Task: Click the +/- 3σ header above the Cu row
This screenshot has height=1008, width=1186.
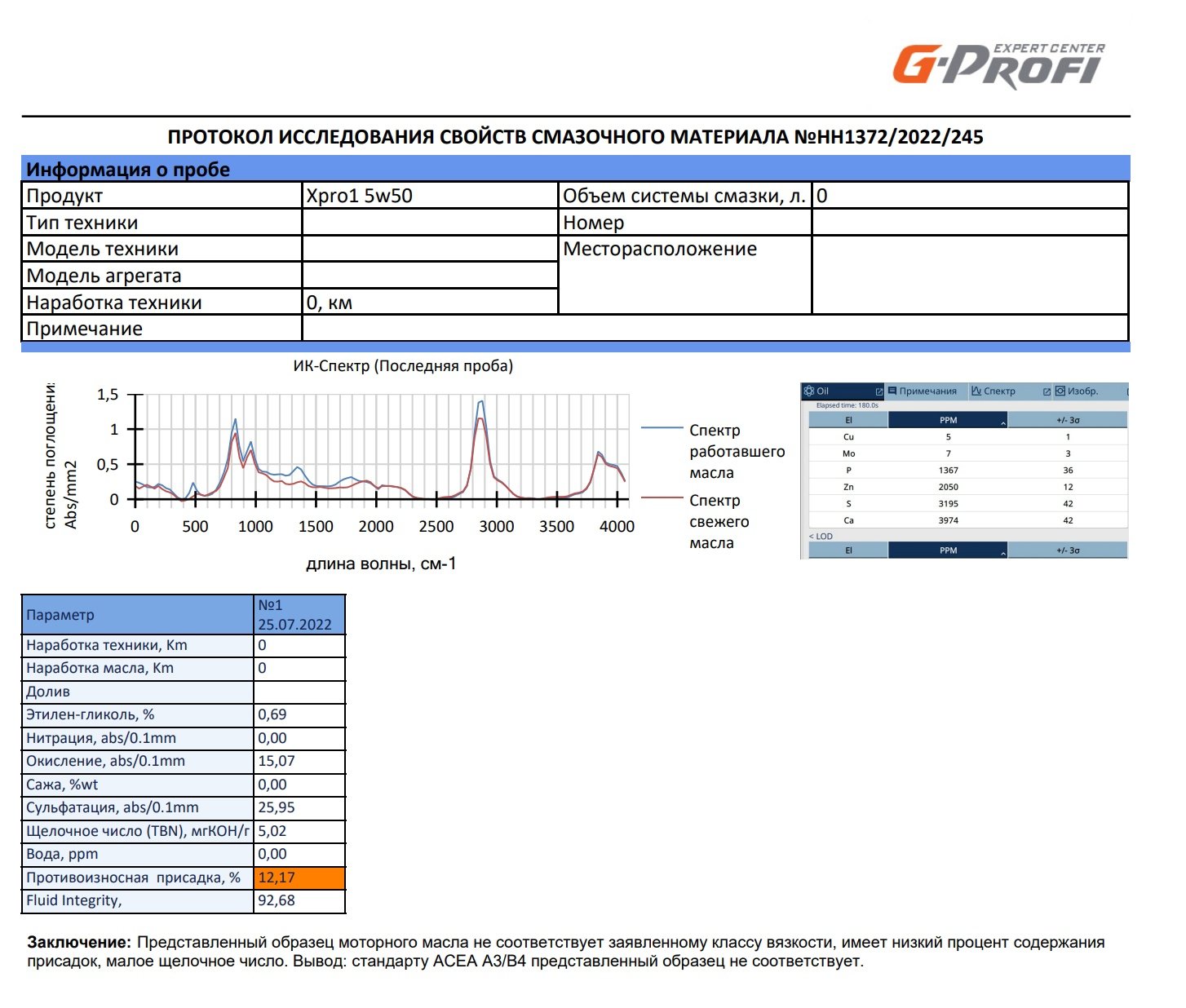Action: 1068,420
